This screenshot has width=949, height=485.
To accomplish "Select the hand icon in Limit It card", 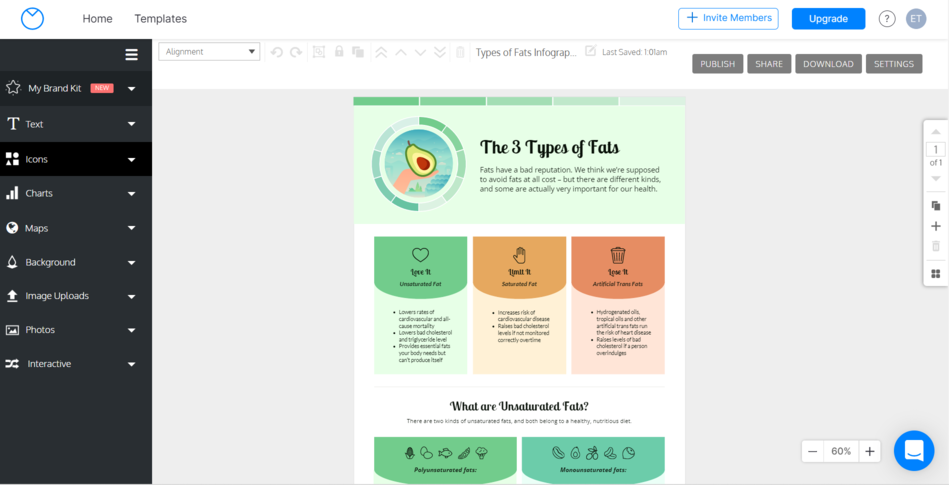I will click(x=519, y=256).
